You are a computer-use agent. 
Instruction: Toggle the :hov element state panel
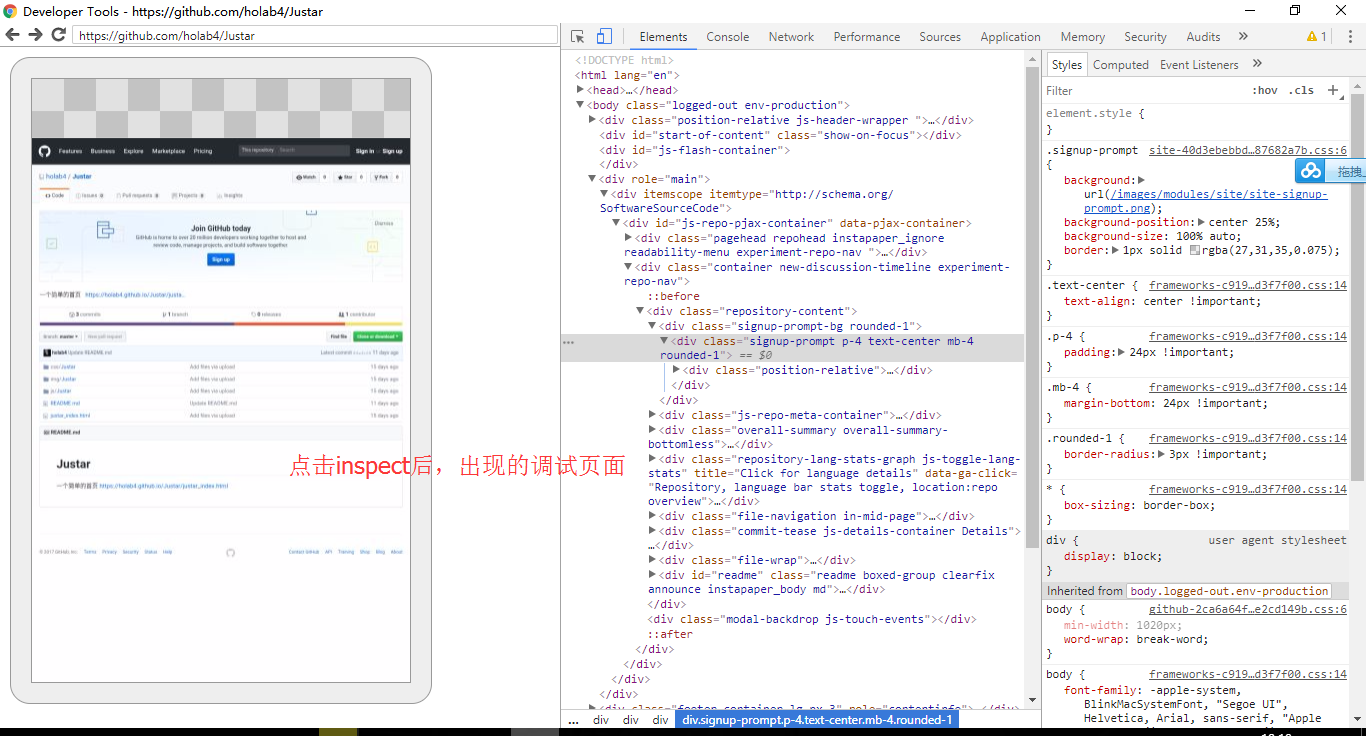tap(1265, 90)
